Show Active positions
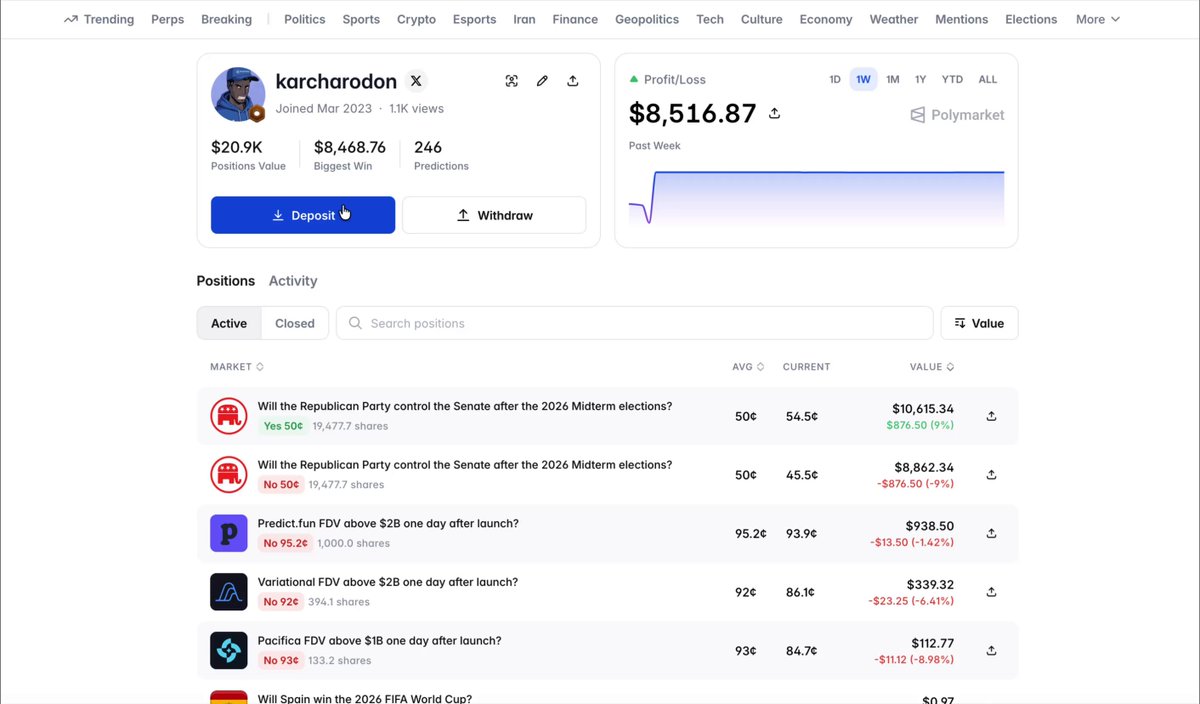Viewport: 1200px width, 704px height. 229,323
